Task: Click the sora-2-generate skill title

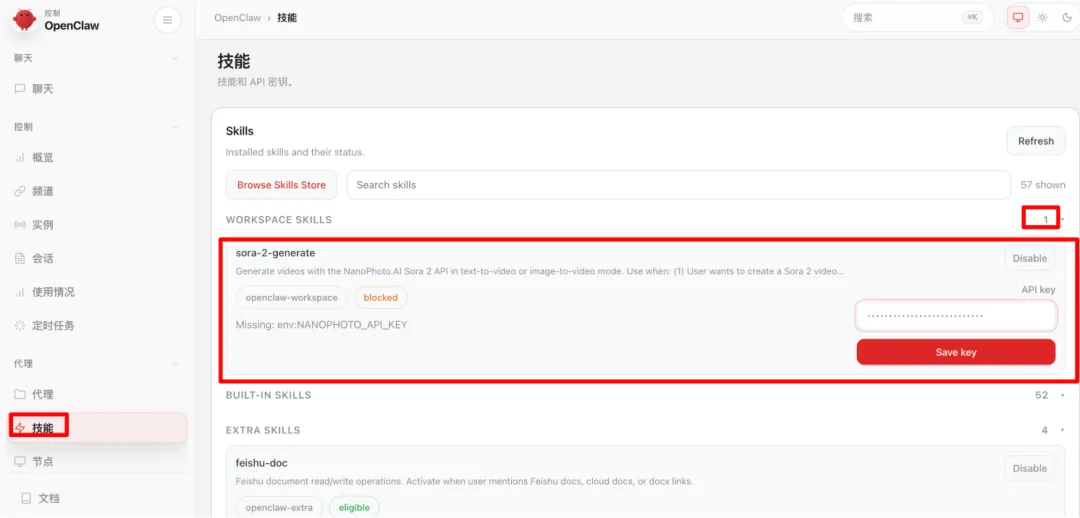Action: click(275, 253)
